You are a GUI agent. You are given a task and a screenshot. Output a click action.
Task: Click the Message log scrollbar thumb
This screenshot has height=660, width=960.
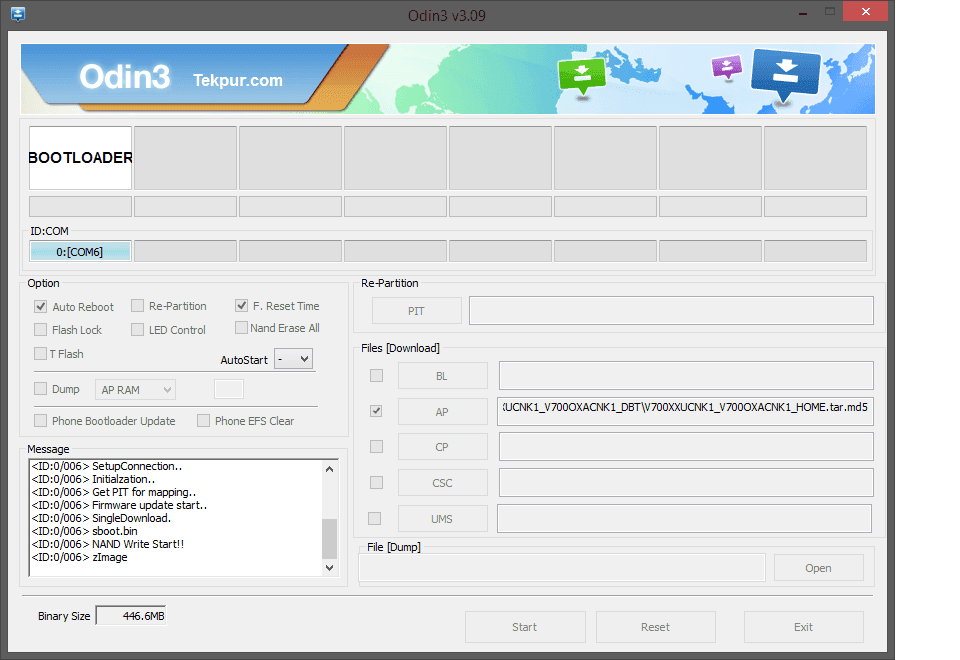click(329, 539)
